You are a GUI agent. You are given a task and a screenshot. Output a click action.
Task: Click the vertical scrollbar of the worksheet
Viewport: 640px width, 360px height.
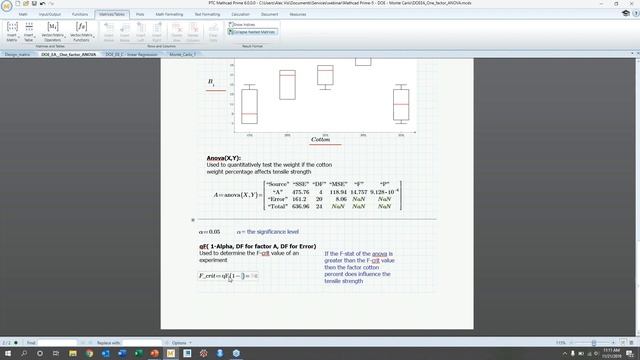[x=638, y=198]
